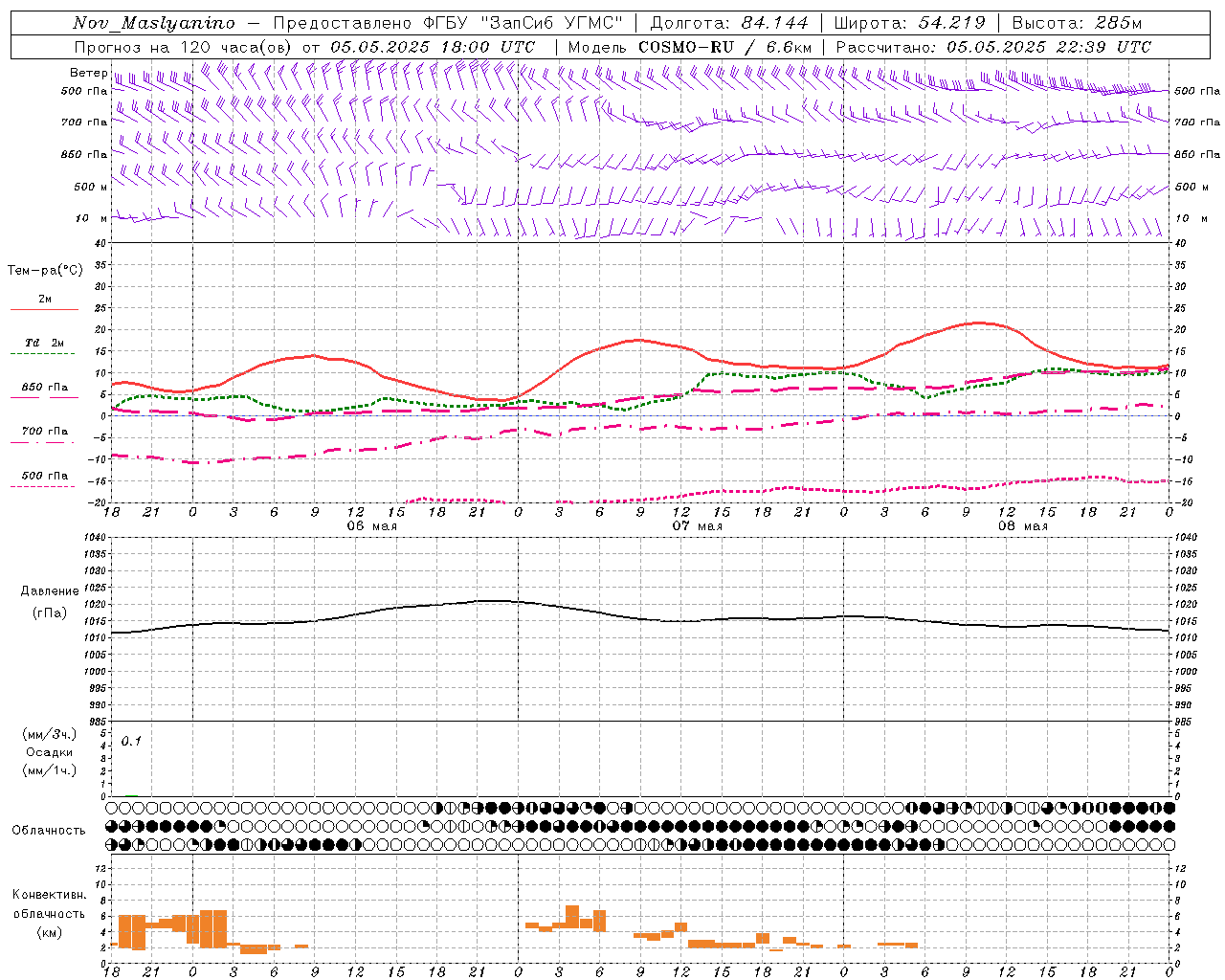The height and width of the screenshot is (980, 1225).
Task: Select the (мм/3ч.) precipitation unit label
Action: (x=50, y=734)
